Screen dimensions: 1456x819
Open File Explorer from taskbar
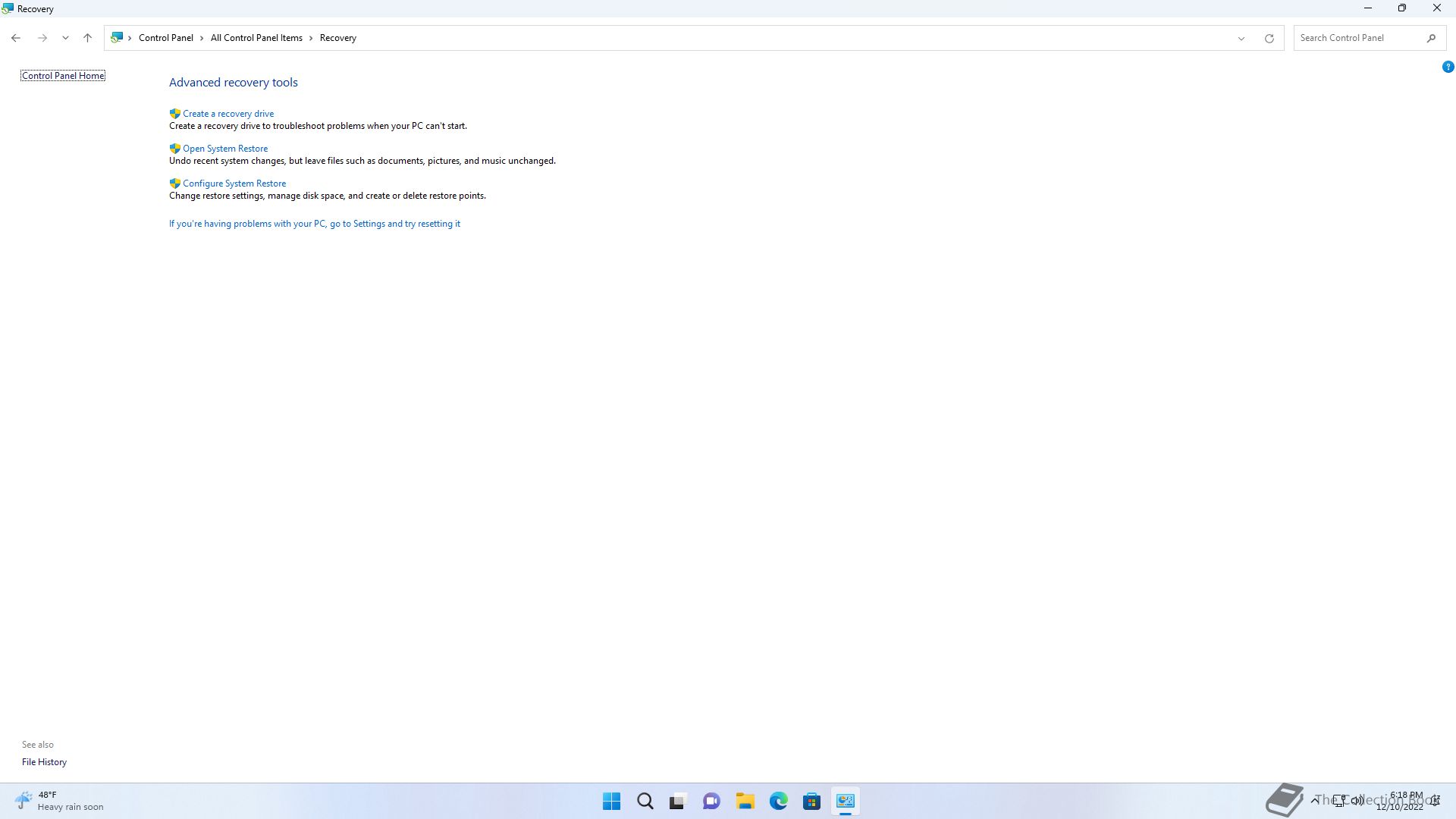pyautogui.click(x=745, y=801)
